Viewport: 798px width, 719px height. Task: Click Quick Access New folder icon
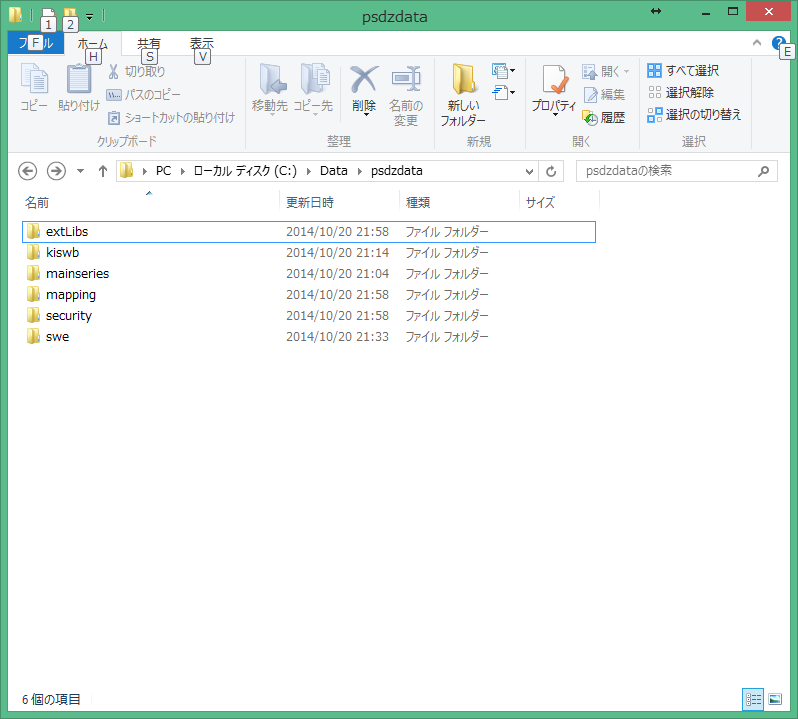tap(70, 14)
